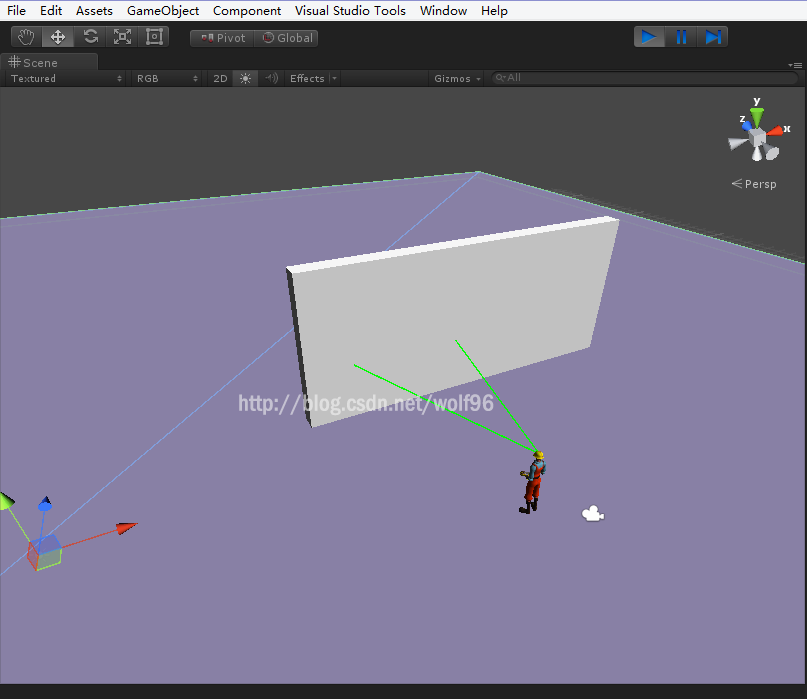This screenshot has height=699, width=807.
Task: Open the Component menu
Action: point(247,11)
